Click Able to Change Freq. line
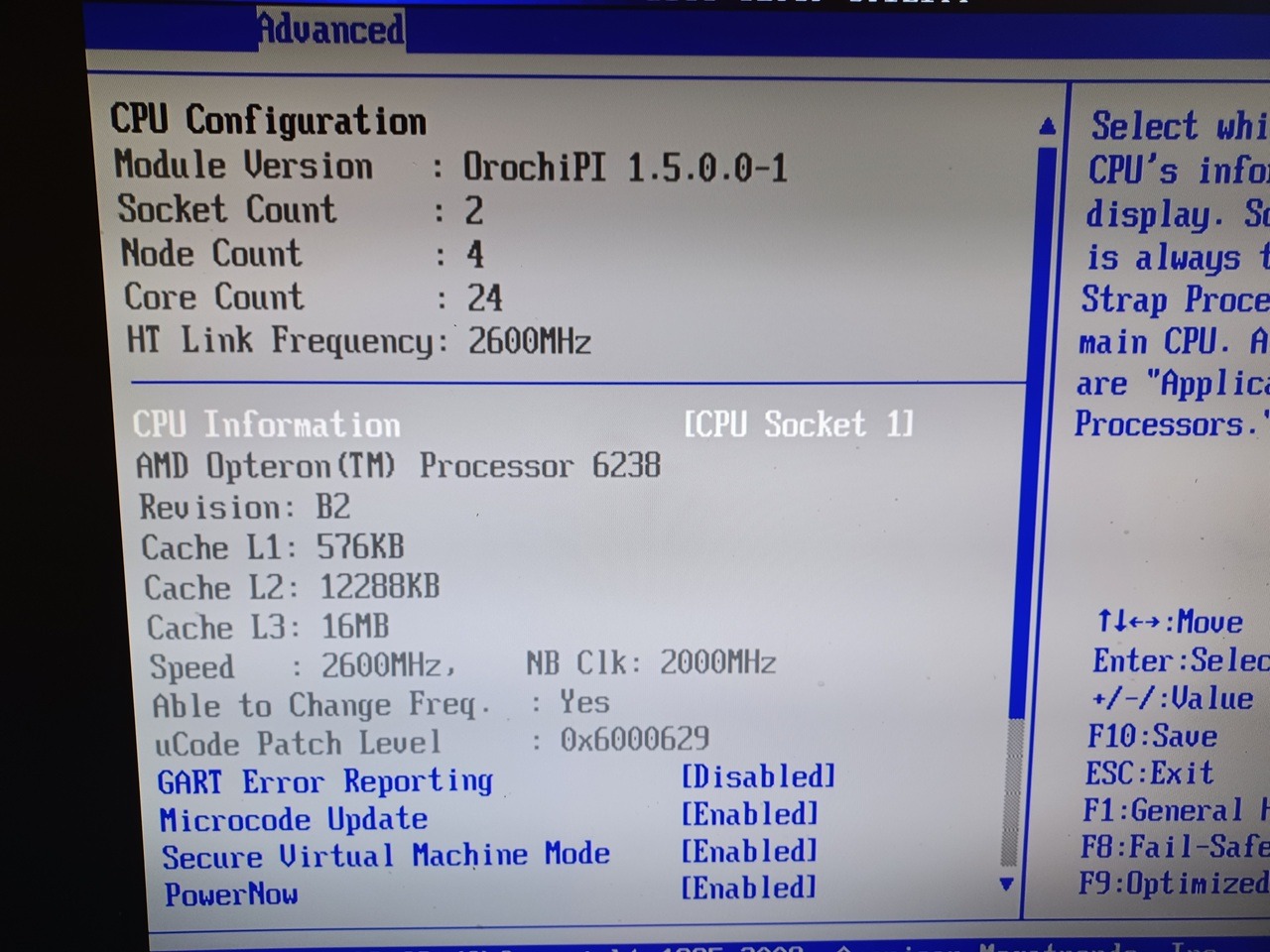The height and width of the screenshot is (952, 1270). (381, 704)
